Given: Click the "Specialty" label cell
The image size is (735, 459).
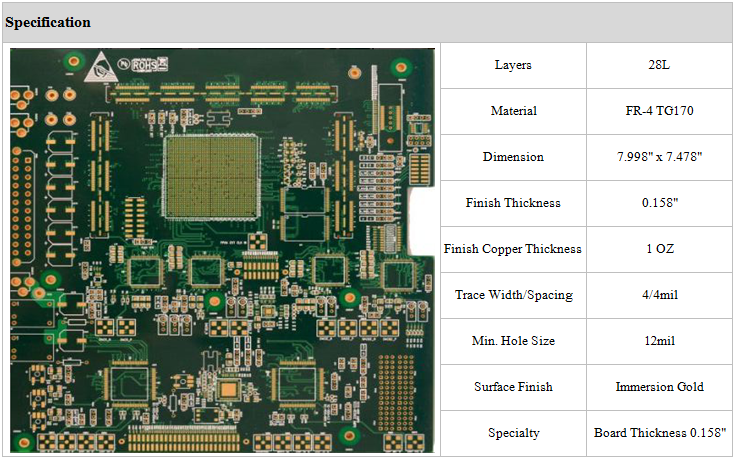Looking at the screenshot, I should (513, 433).
